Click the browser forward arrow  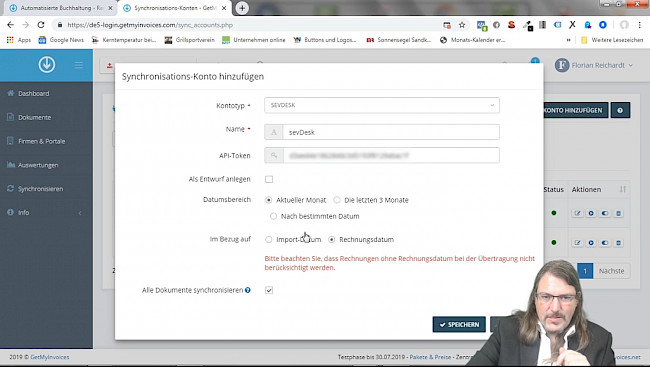[26, 25]
